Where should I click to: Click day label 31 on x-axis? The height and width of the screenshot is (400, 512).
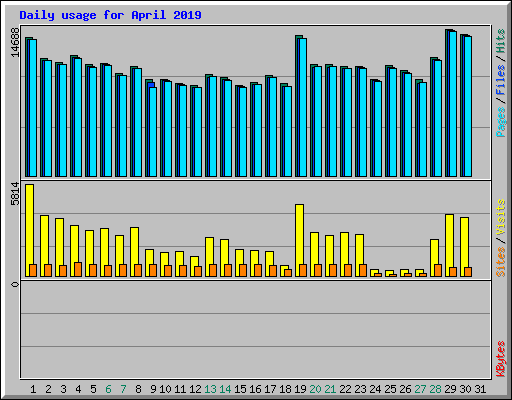click(x=480, y=389)
